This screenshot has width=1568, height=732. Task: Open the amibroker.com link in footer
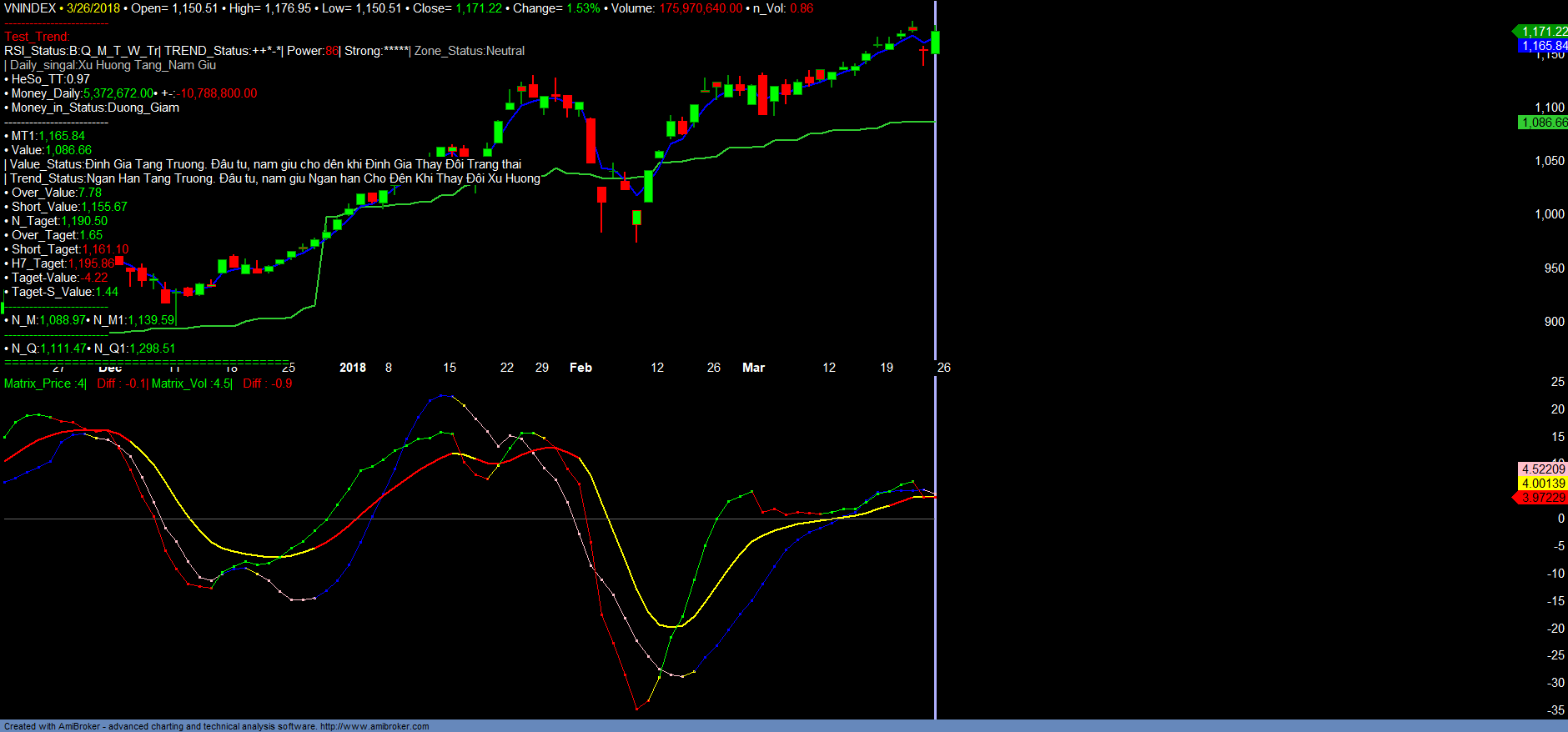tap(374, 726)
